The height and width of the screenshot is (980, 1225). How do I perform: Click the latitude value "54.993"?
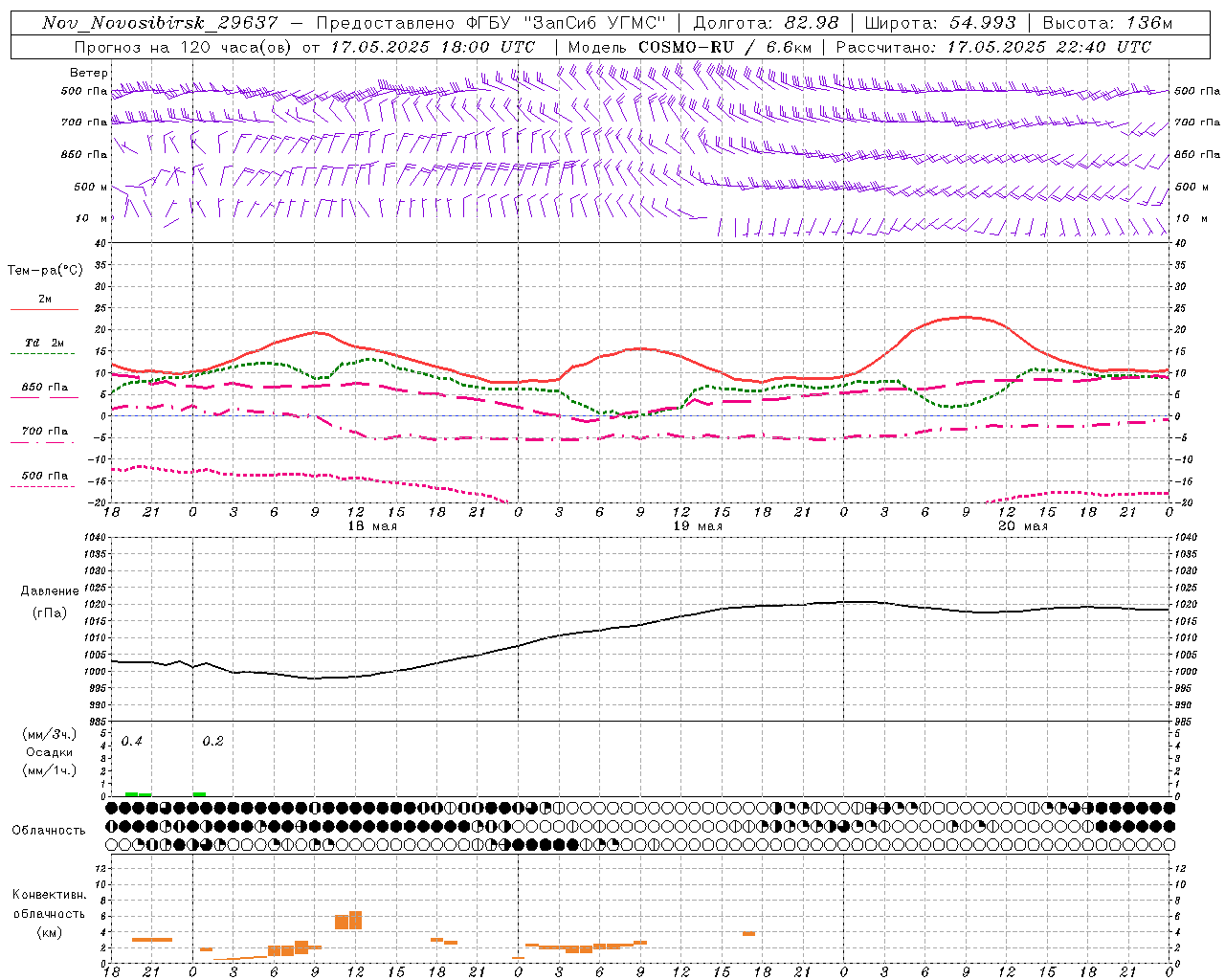[983, 23]
